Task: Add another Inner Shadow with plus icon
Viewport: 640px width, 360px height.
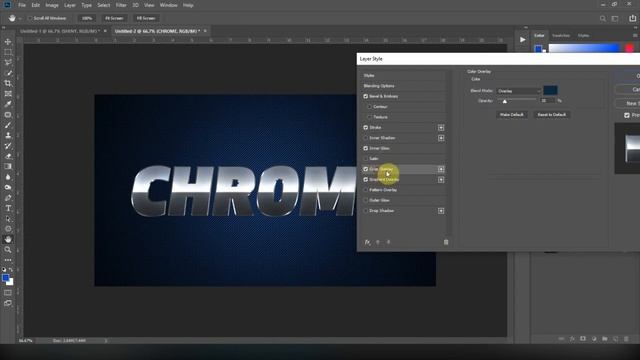Action: [x=441, y=138]
